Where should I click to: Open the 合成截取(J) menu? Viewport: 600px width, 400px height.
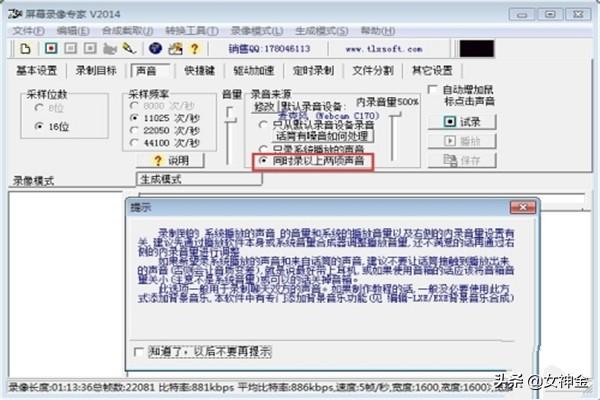(x=127, y=31)
